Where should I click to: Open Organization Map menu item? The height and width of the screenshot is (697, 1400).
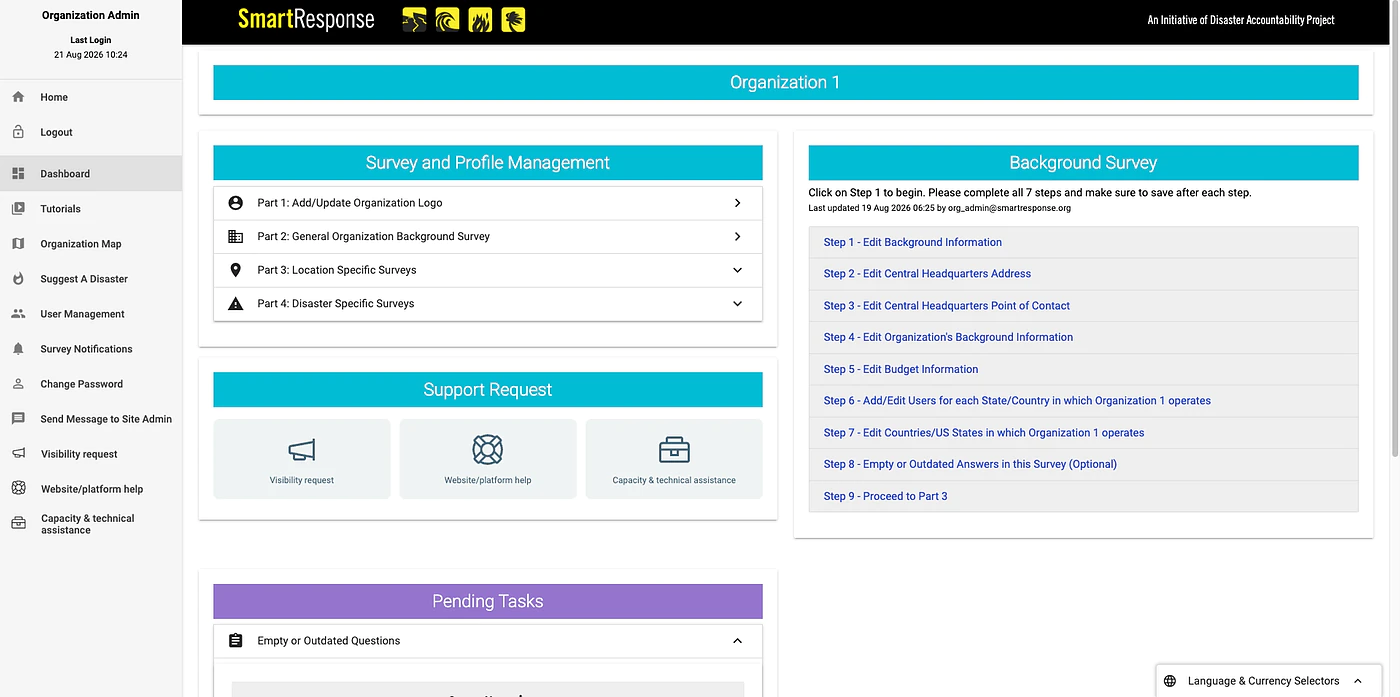(x=81, y=244)
